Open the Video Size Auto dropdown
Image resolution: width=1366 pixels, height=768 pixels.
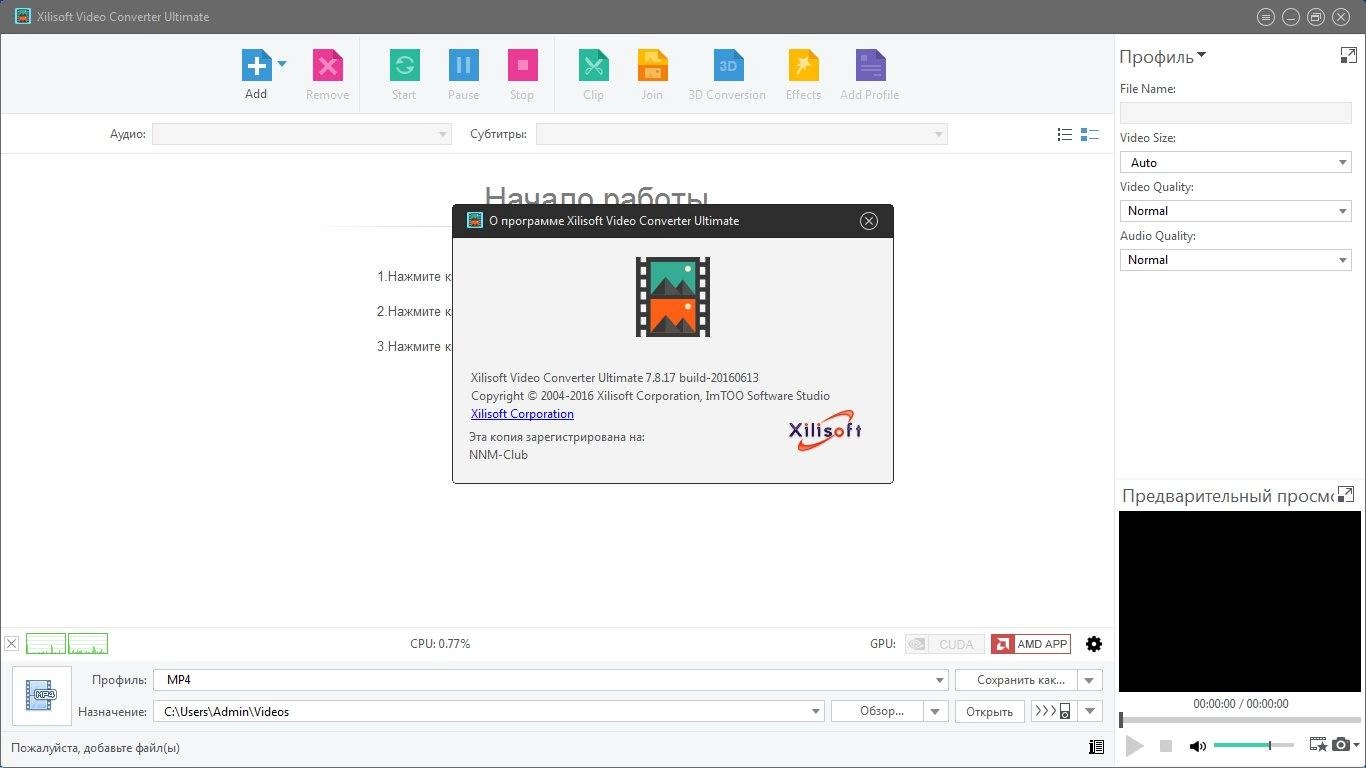(x=1236, y=162)
